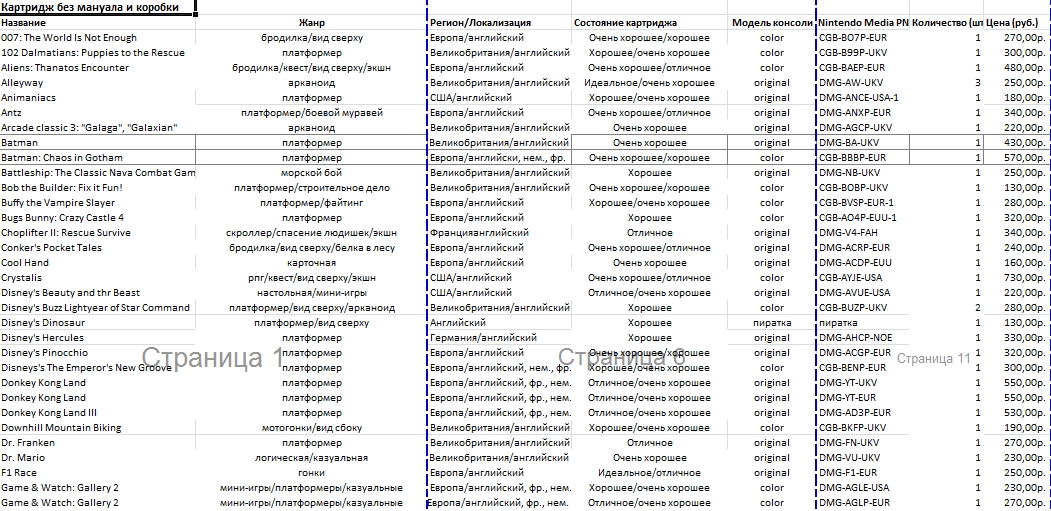
Task: Select the price cell '430,00р.'
Action: point(1017,143)
